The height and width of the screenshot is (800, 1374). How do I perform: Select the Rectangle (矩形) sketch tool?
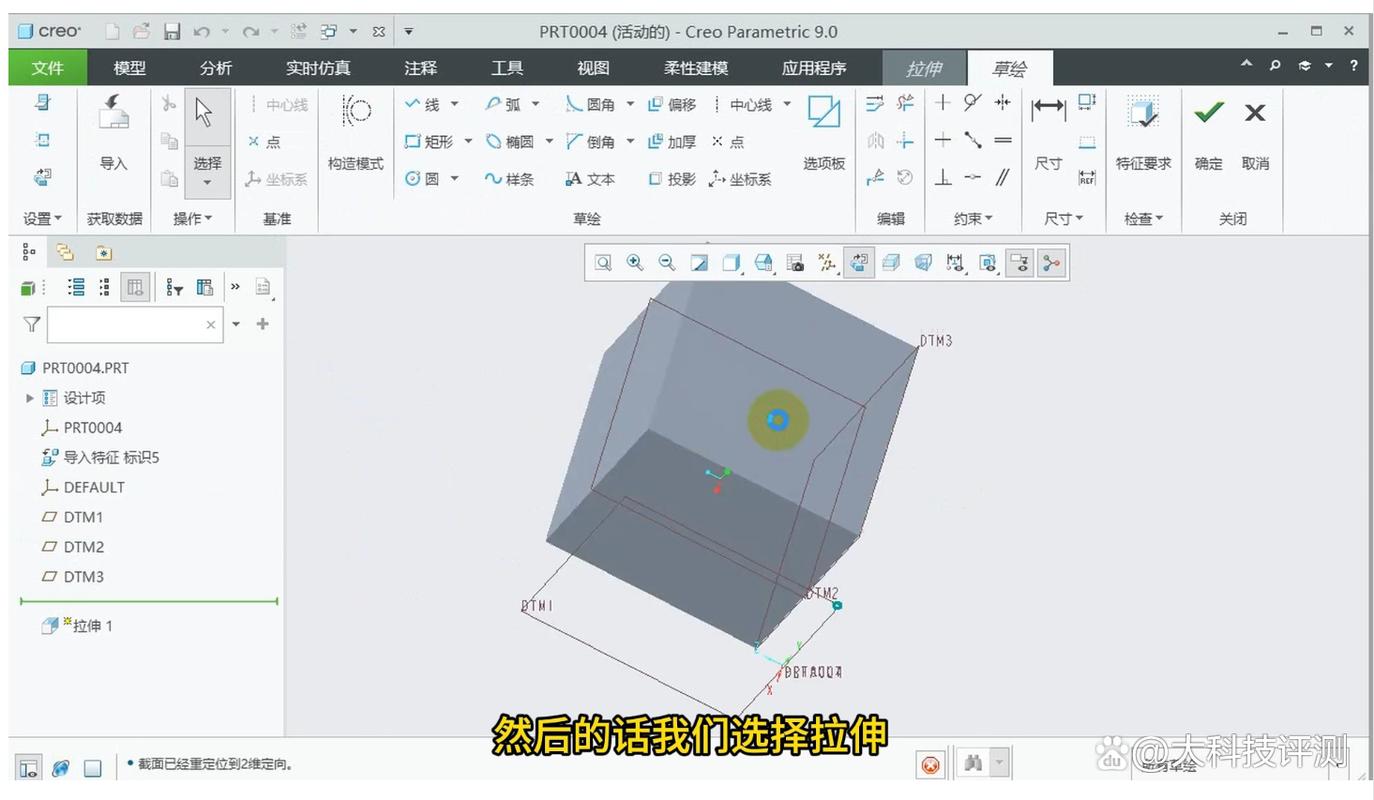[x=428, y=142]
